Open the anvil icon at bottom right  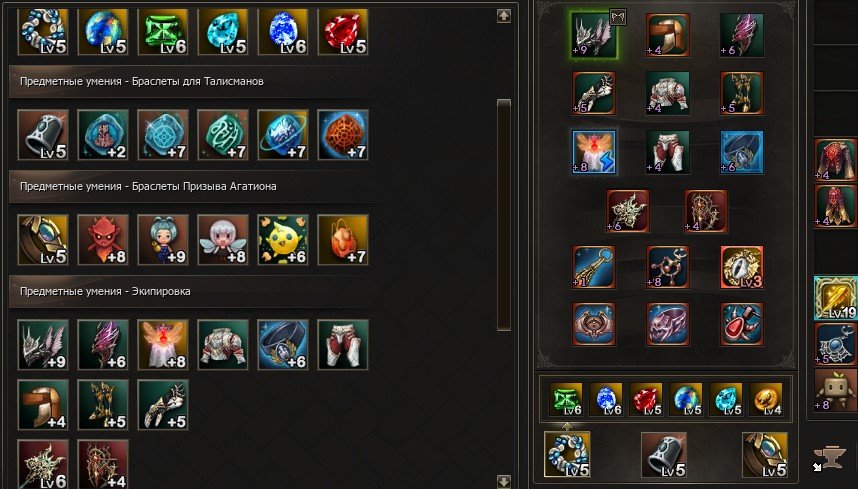(830, 457)
